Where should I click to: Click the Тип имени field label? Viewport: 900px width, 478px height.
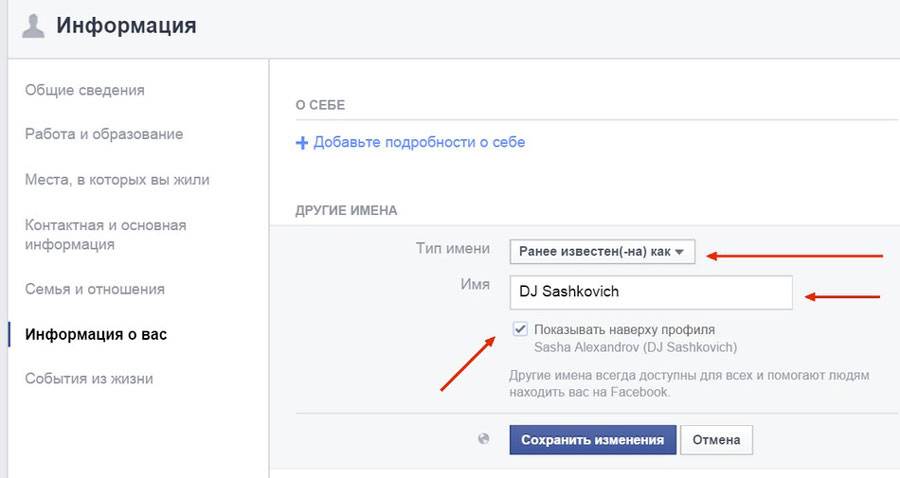click(x=452, y=249)
